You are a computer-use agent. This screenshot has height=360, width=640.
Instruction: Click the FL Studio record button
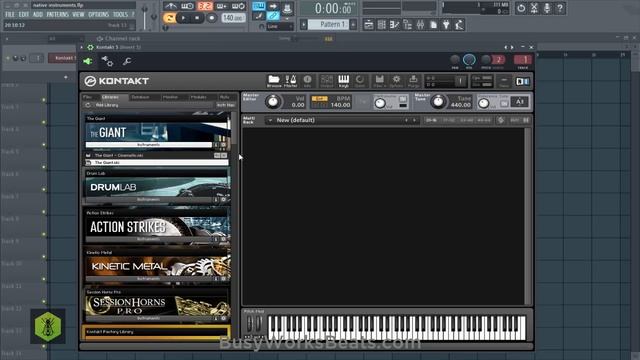pos(211,18)
